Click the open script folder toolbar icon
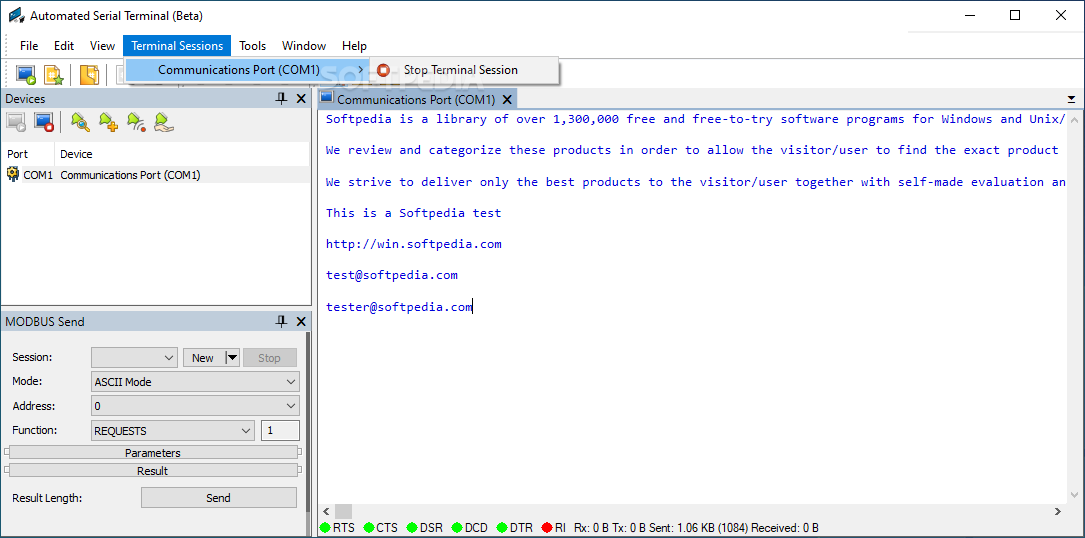1085x538 pixels. coord(89,74)
